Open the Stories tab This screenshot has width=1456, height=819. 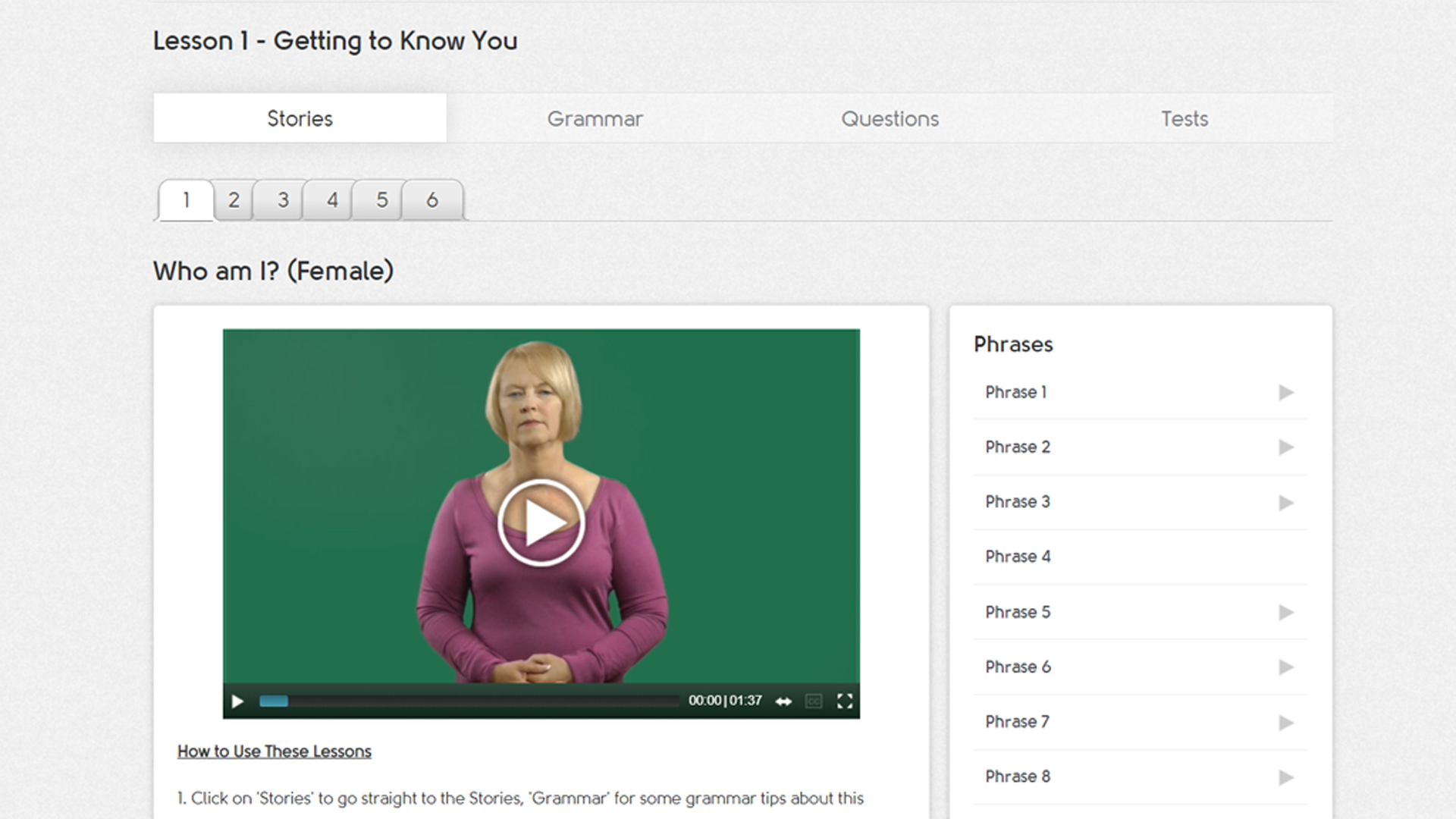[x=300, y=118]
